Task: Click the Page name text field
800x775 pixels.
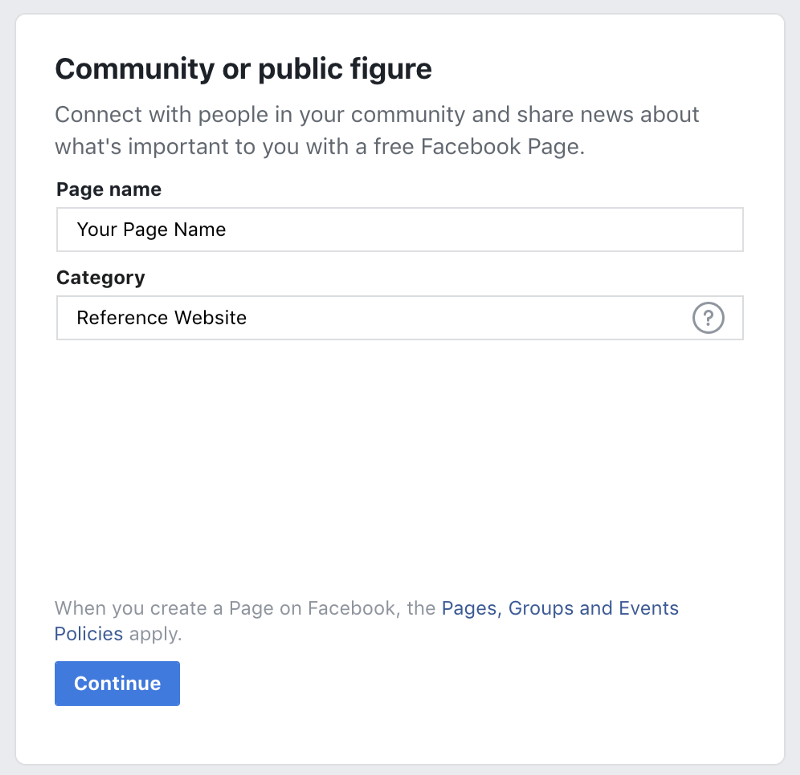Action: pyautogui.click(x=400, y=229)
